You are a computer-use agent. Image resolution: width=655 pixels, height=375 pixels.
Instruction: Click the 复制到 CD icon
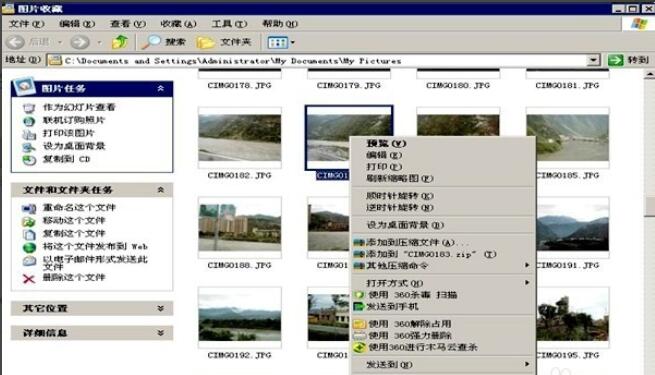click(x=29, y=160)
